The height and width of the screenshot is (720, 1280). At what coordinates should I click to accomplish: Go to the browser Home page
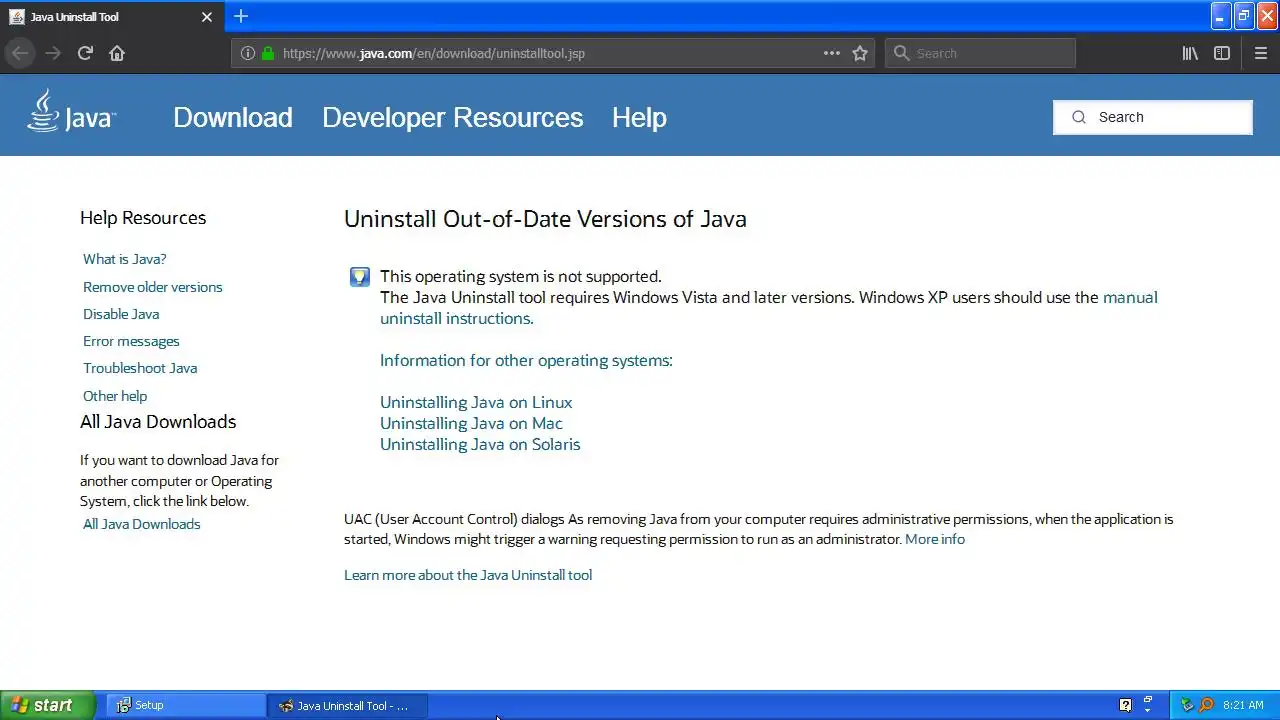pyautogui.click(x=117, y=53)
